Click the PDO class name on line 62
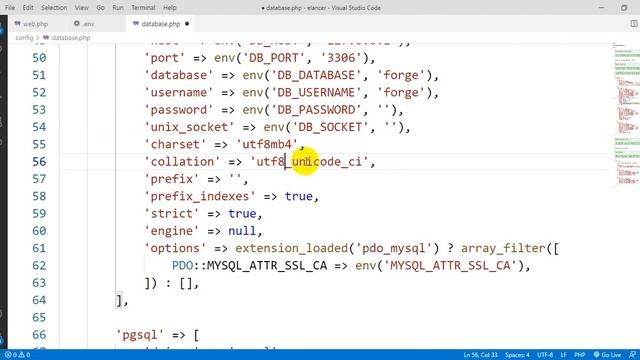The image size is (640, 360). click(x=182, y=266)
